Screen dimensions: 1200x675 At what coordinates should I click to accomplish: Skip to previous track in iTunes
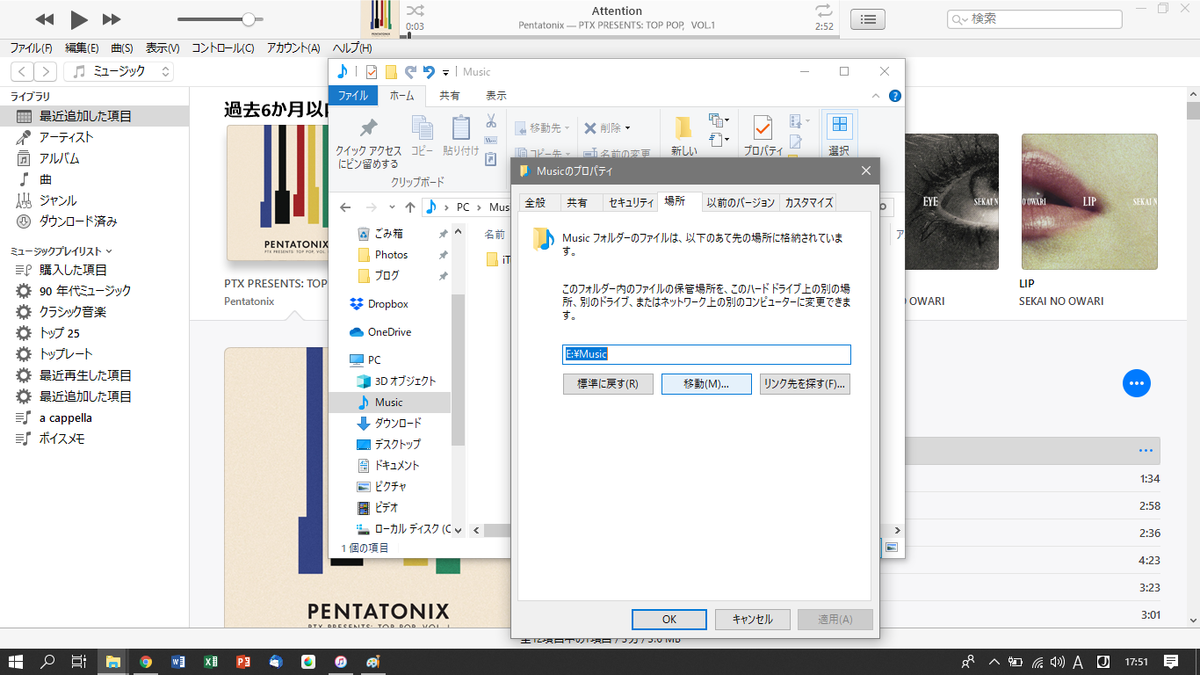[x=44, y=19]
